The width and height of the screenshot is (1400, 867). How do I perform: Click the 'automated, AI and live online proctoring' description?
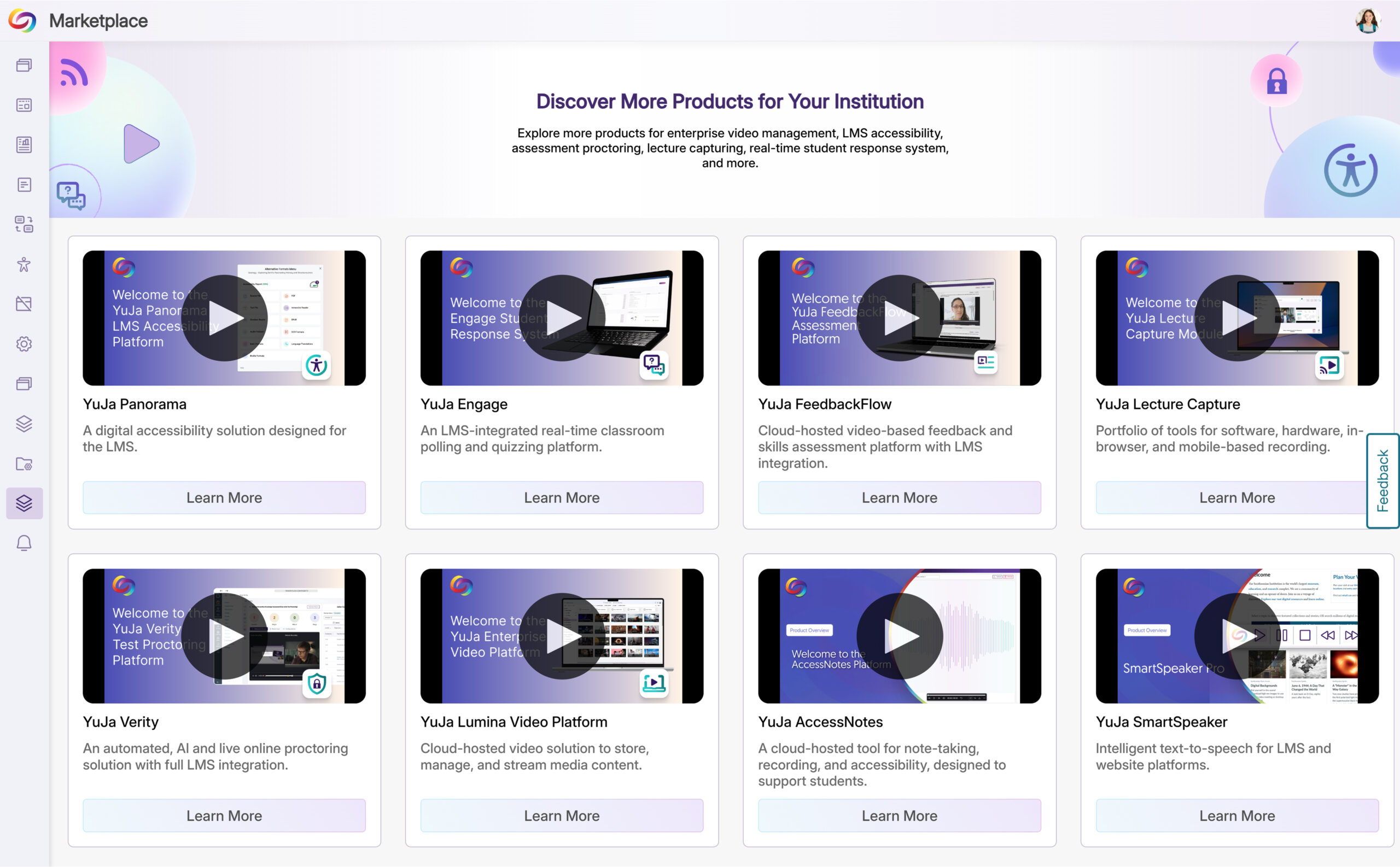coord(215,757)
